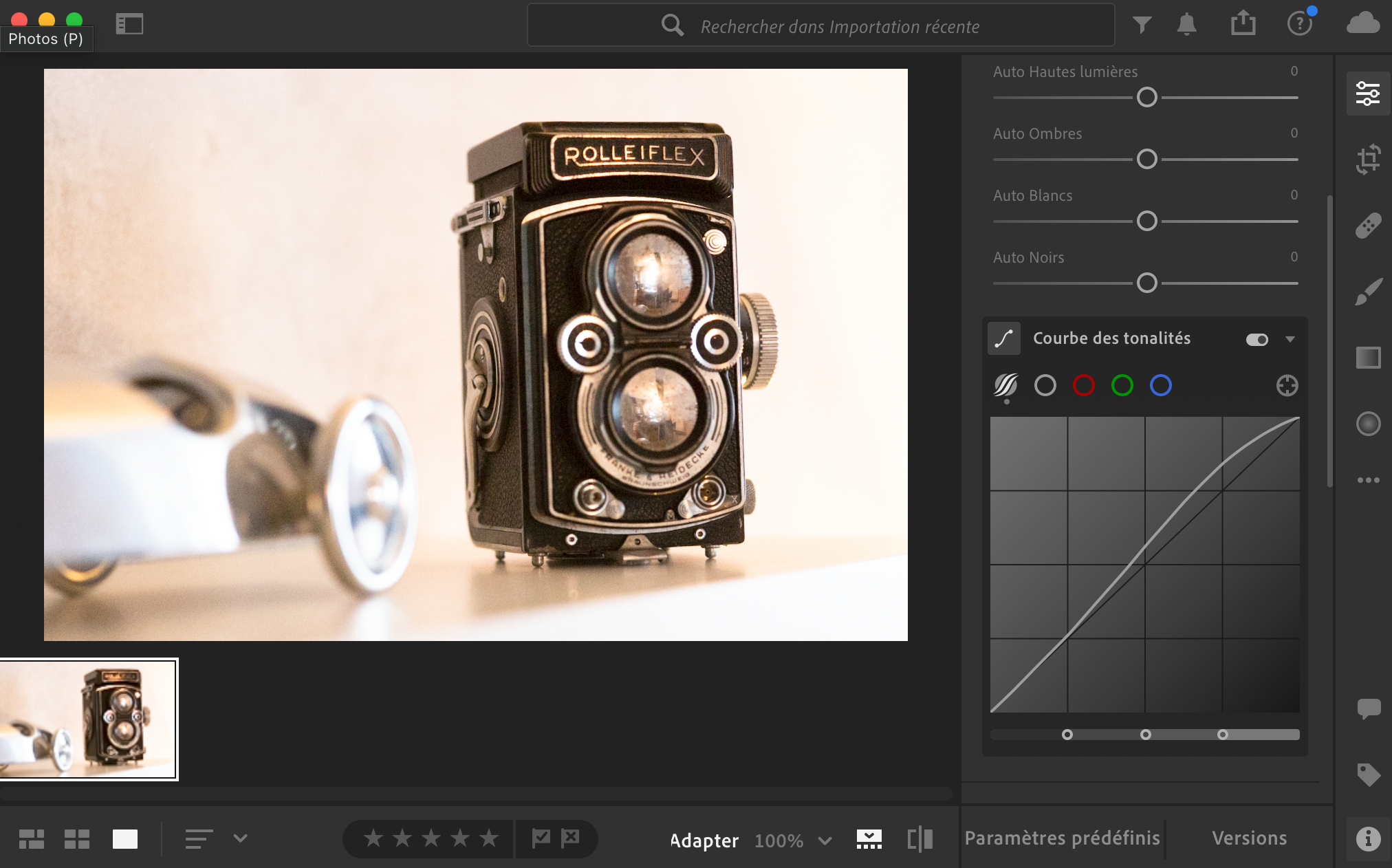Select the Healing brush bandage tool
This screenshot has width=1392, height=868.
tap(1368, 225)
